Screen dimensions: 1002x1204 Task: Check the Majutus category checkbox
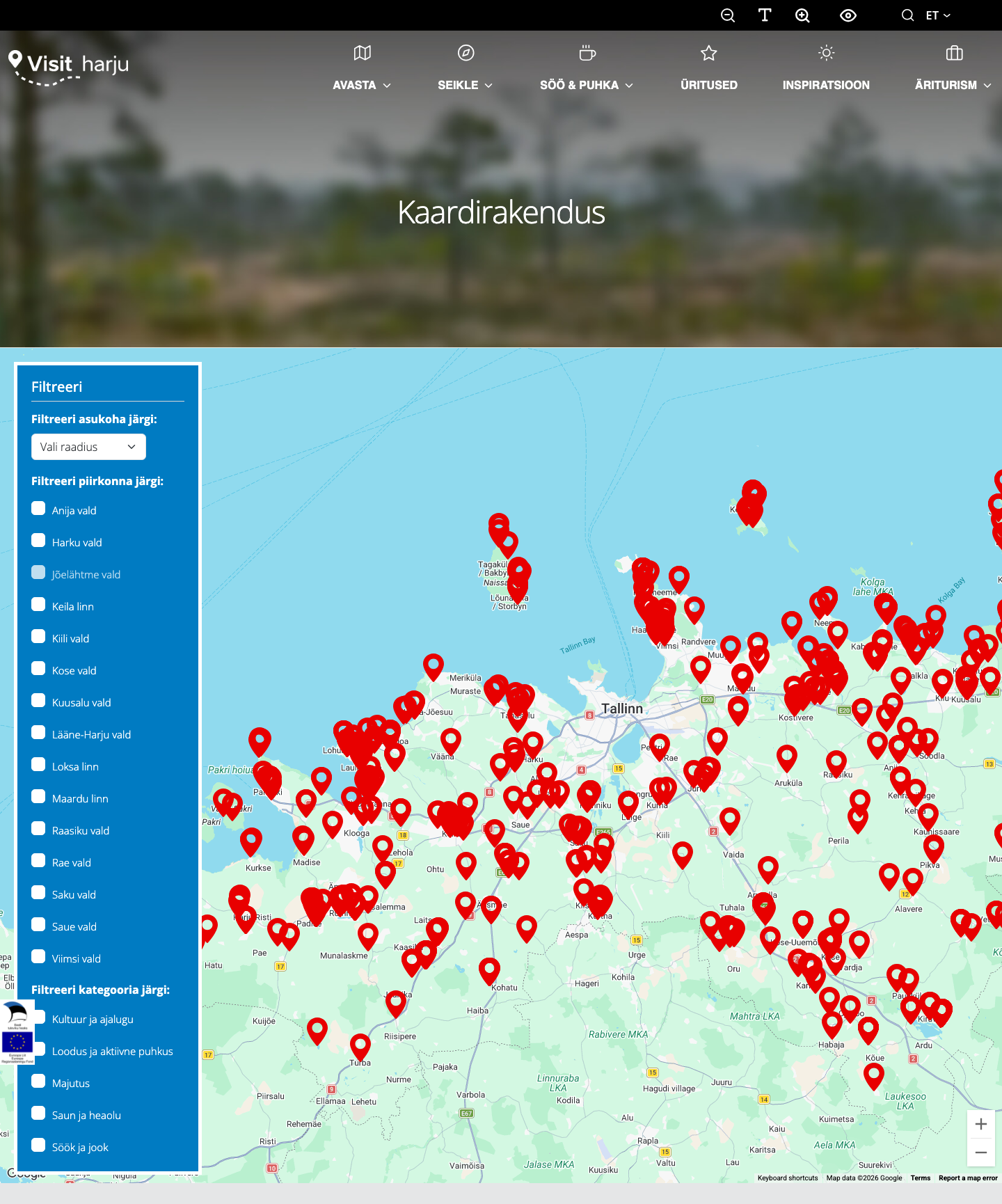(x=38, y=1082)
